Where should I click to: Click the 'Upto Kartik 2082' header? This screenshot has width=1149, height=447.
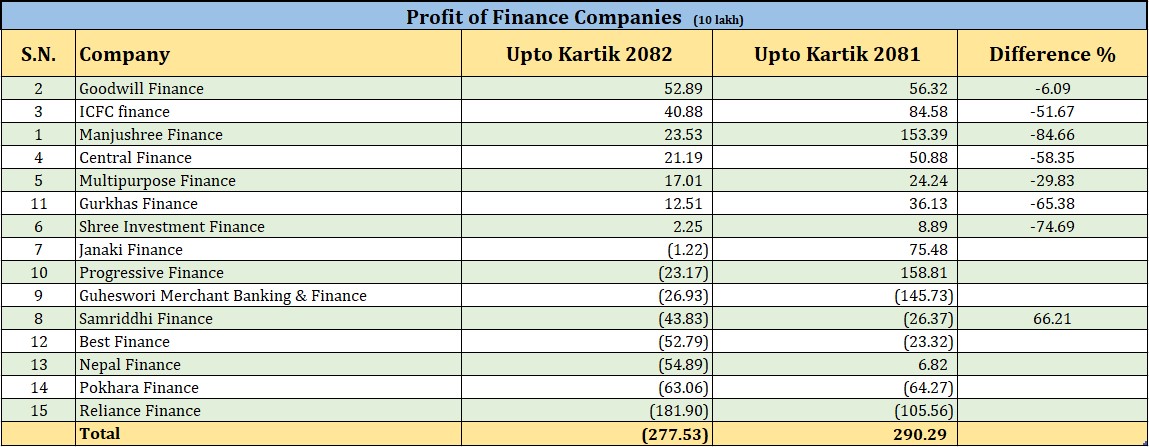click(x=589, y=54)
